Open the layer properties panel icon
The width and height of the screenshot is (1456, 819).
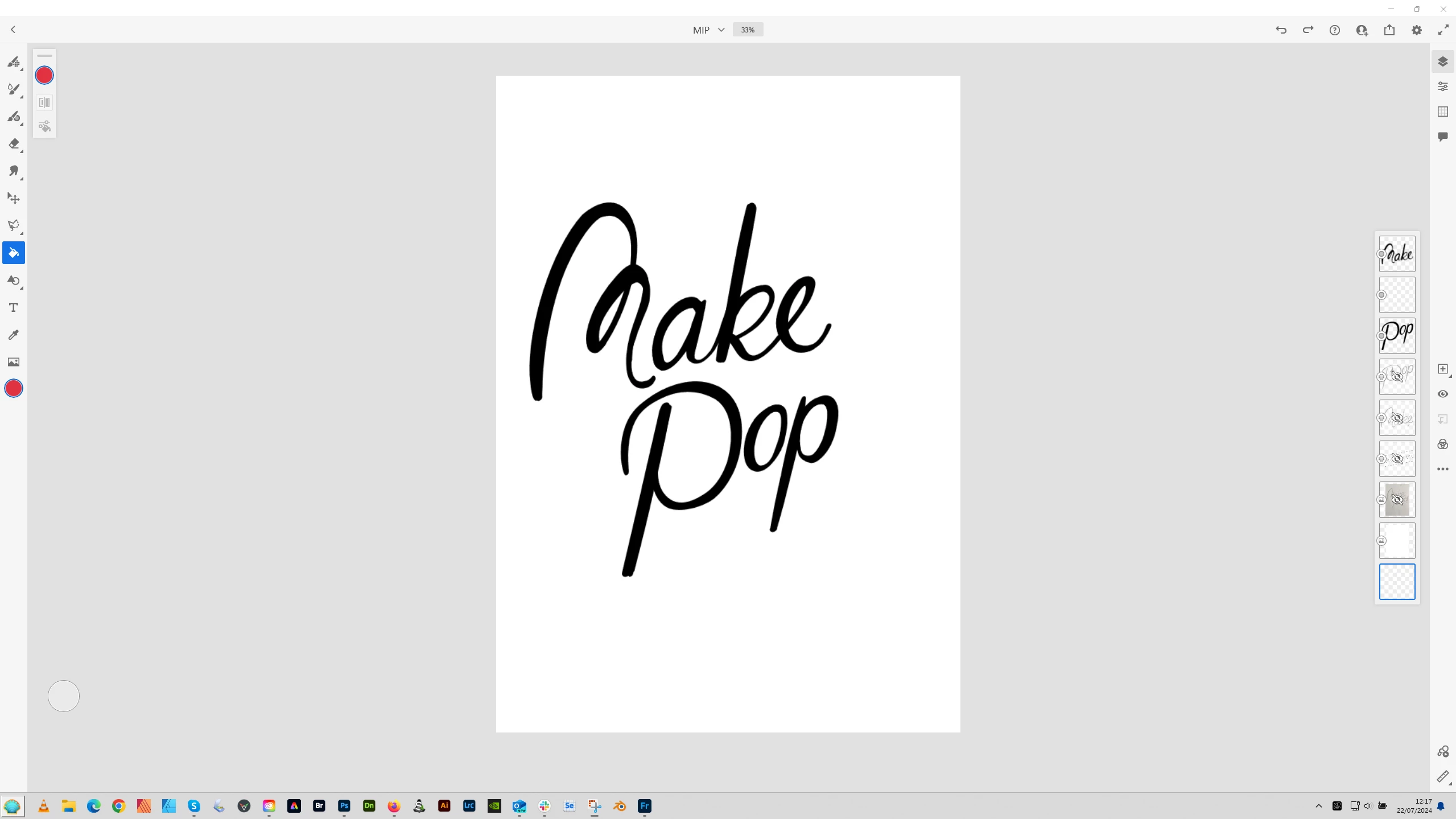click(x=1442, y=87)
